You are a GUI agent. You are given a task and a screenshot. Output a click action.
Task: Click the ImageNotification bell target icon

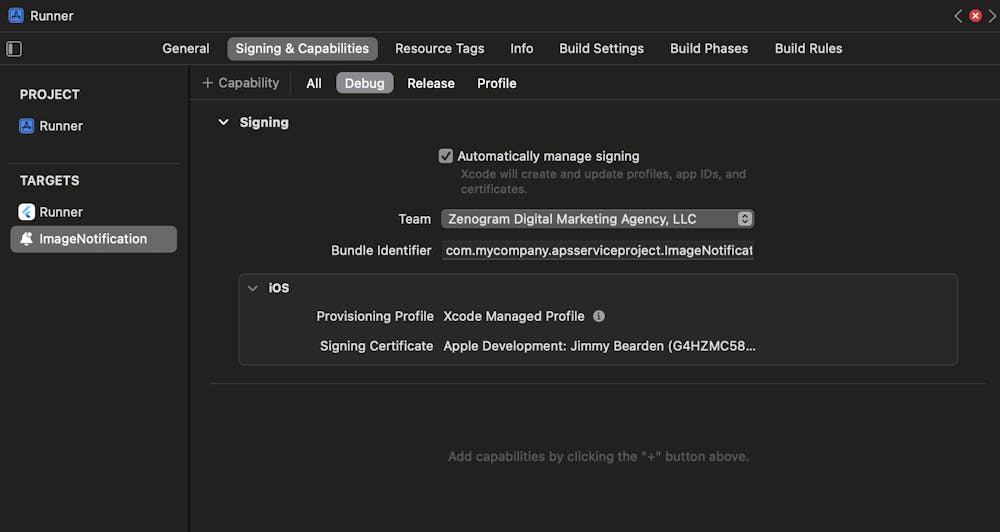click(27, 239)
